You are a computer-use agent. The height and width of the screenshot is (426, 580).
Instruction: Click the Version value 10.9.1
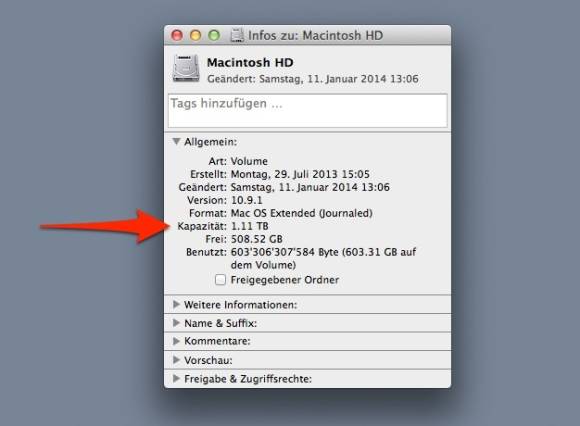click(x=247, y=200)
